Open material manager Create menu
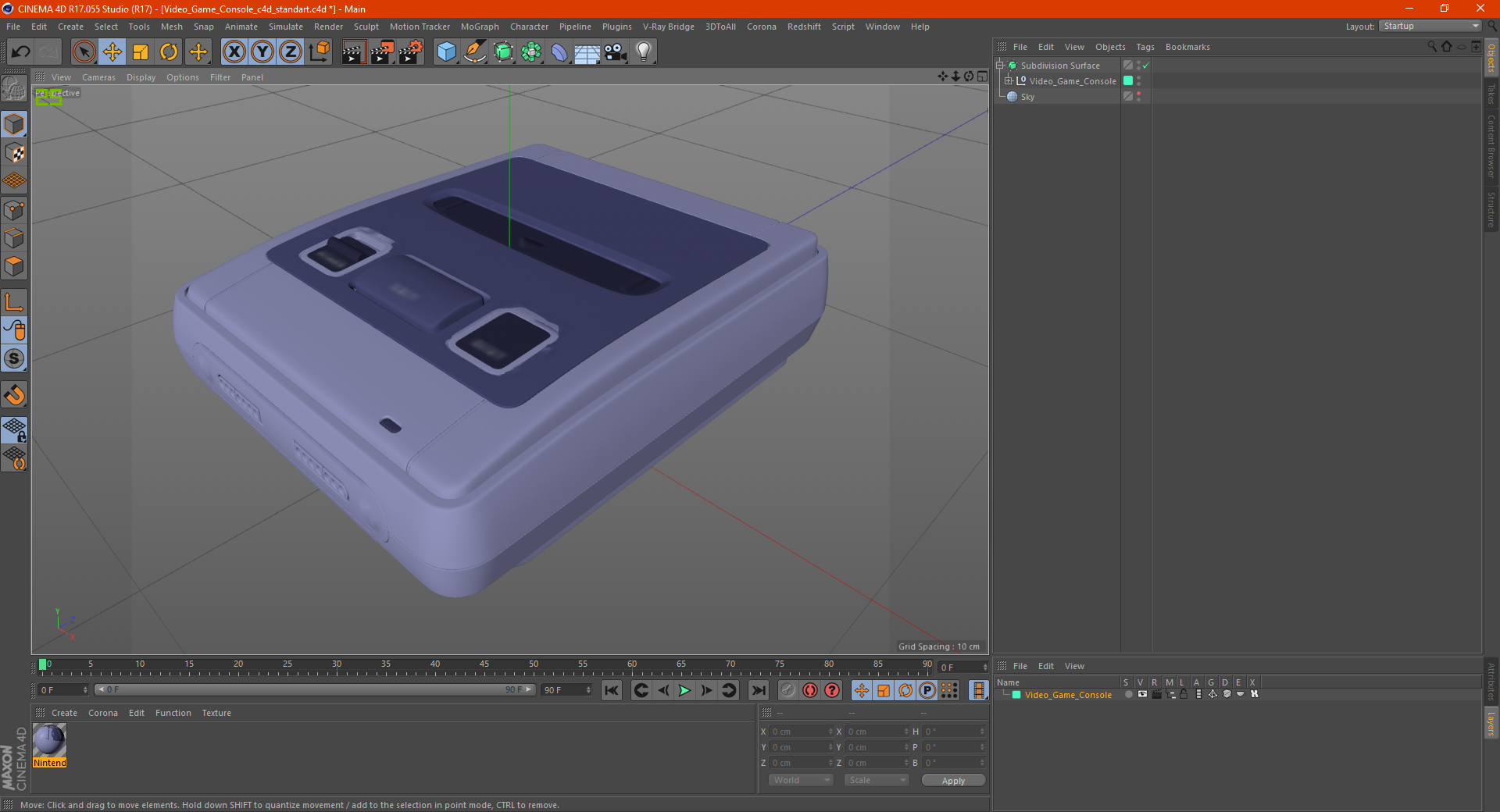The image size is (1500, 812). point(64,713)
